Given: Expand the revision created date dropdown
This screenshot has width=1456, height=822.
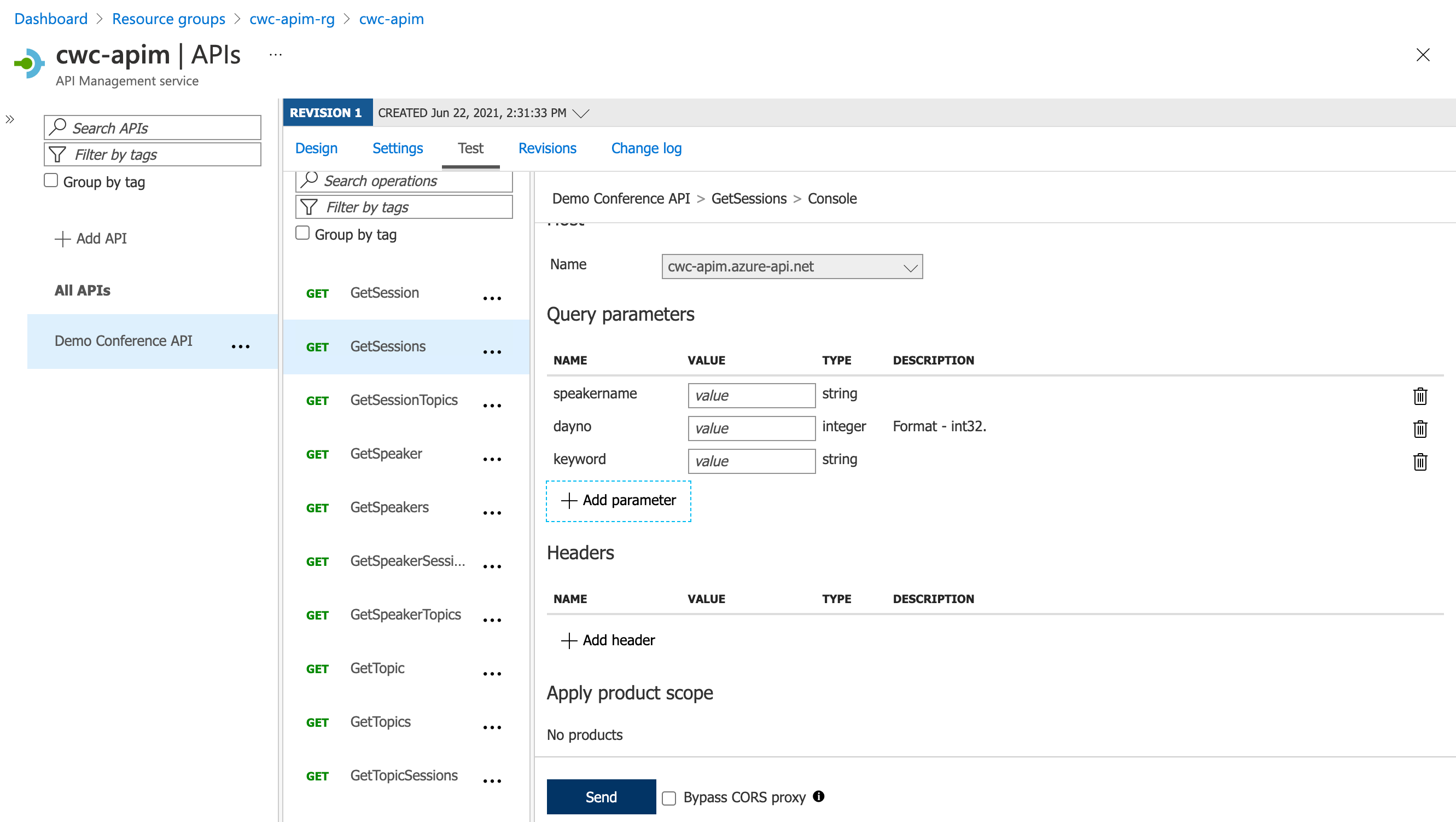Looking at the screenshot, I should pyautogui.click(x=581, y=113).
